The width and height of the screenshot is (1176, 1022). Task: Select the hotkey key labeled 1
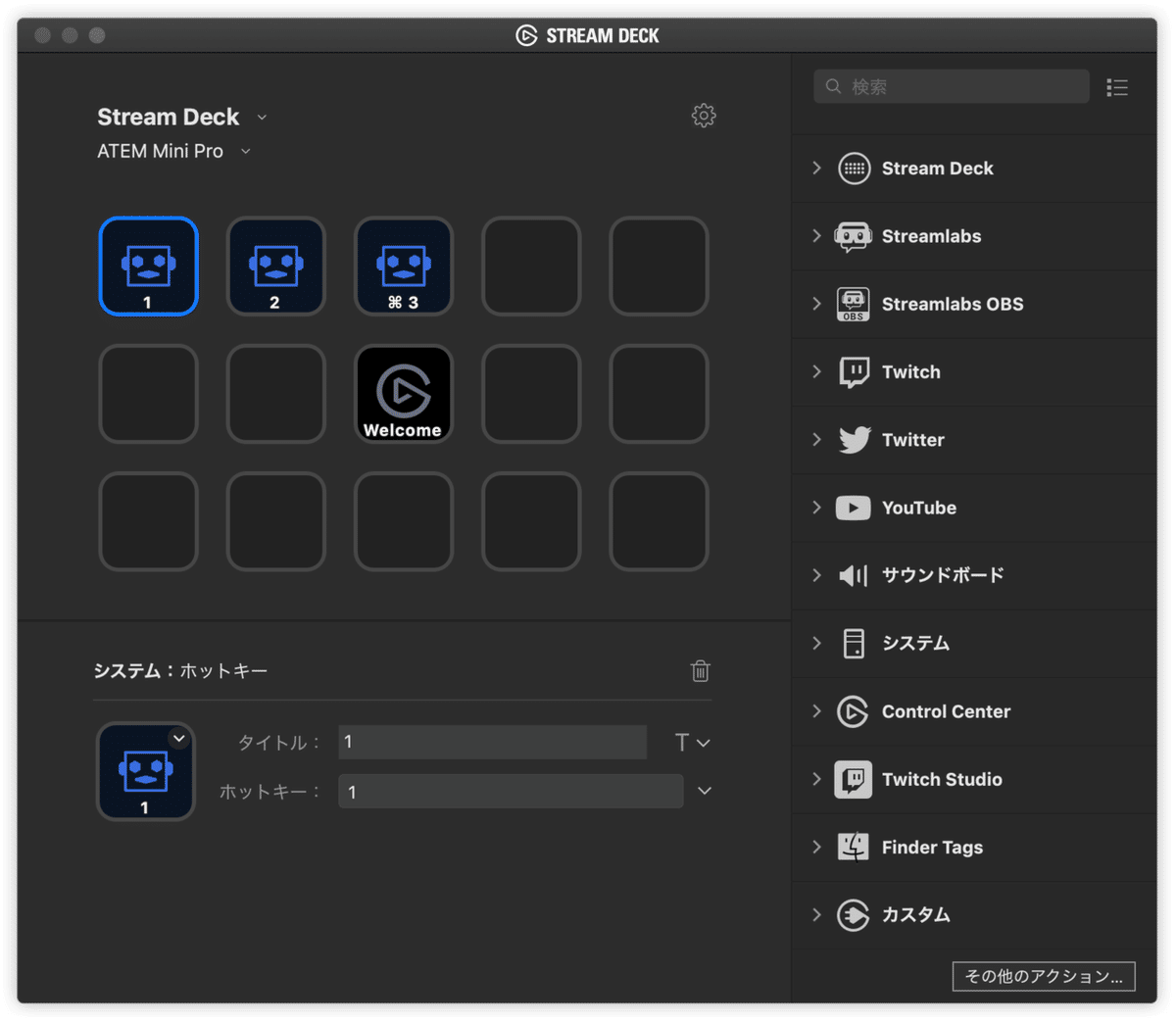click(x=148, y=266)
